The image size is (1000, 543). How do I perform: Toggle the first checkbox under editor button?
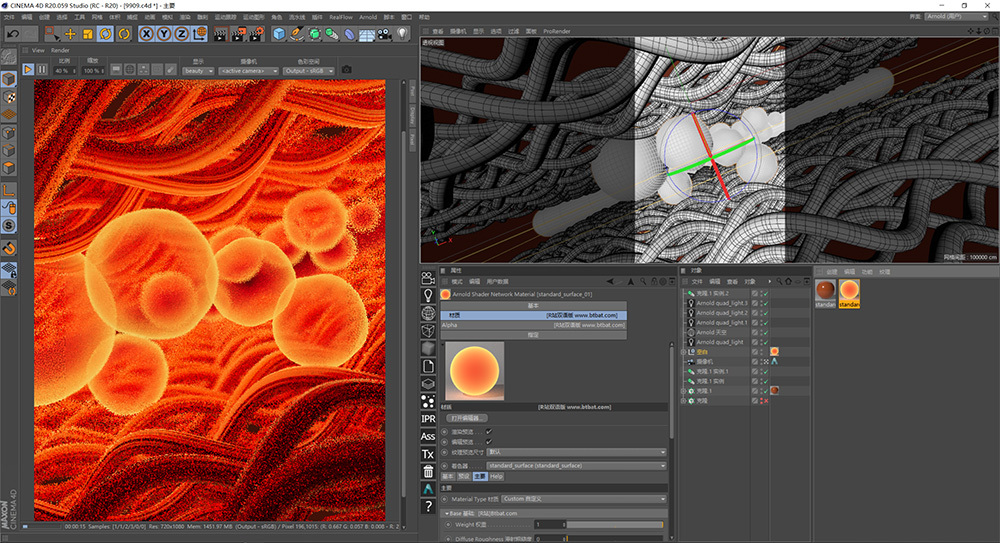[x=489, y=432]
